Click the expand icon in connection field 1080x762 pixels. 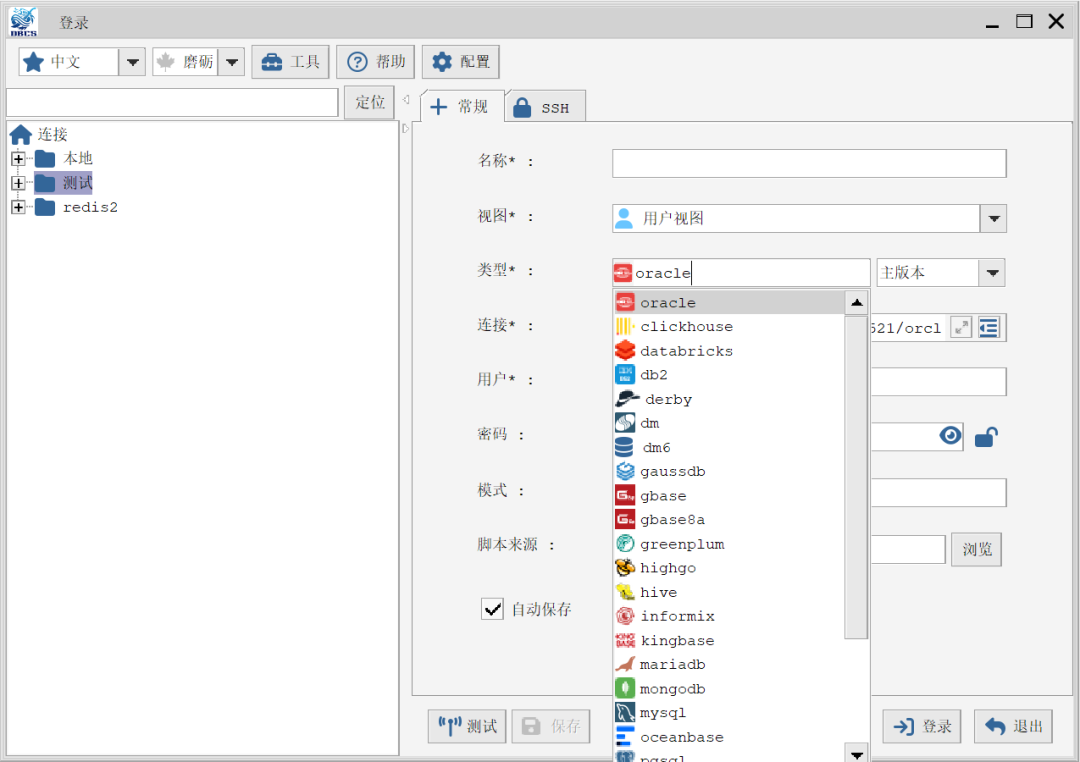[961, 327]
